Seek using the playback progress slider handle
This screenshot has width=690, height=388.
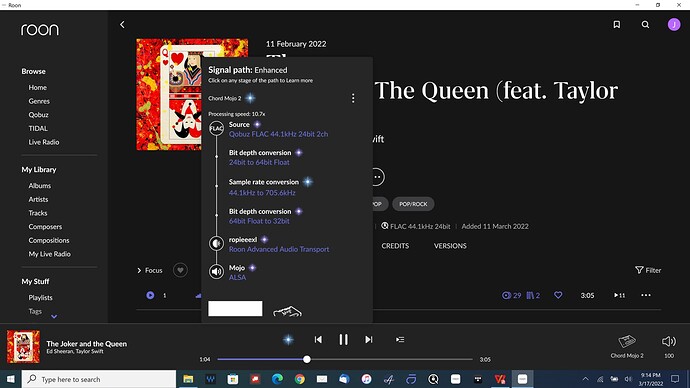click(307, 359)
